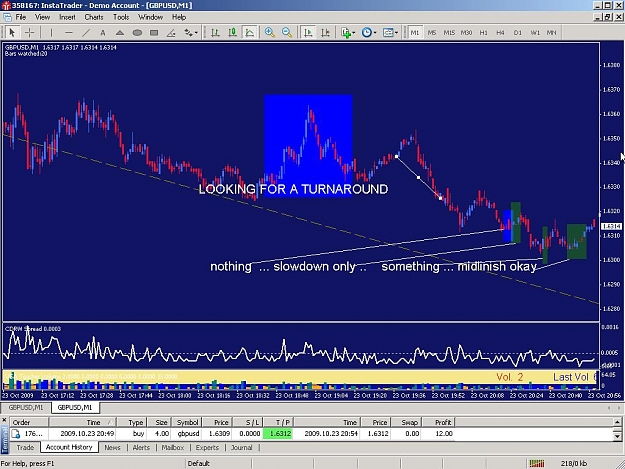625x469 pixels.
Task: Open the View menu
Action: (x=43, y=17)
